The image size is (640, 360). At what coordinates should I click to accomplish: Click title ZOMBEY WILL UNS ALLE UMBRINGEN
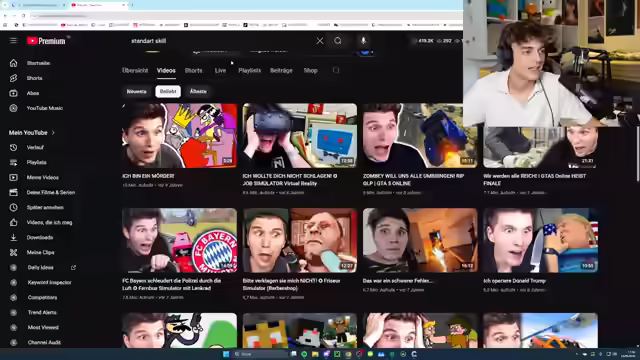413,180
